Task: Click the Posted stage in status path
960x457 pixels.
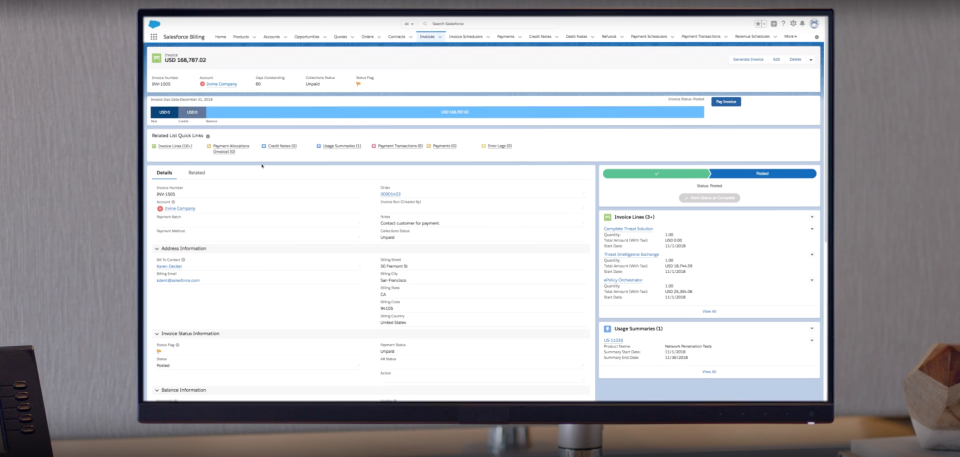Action: point(762,173)
